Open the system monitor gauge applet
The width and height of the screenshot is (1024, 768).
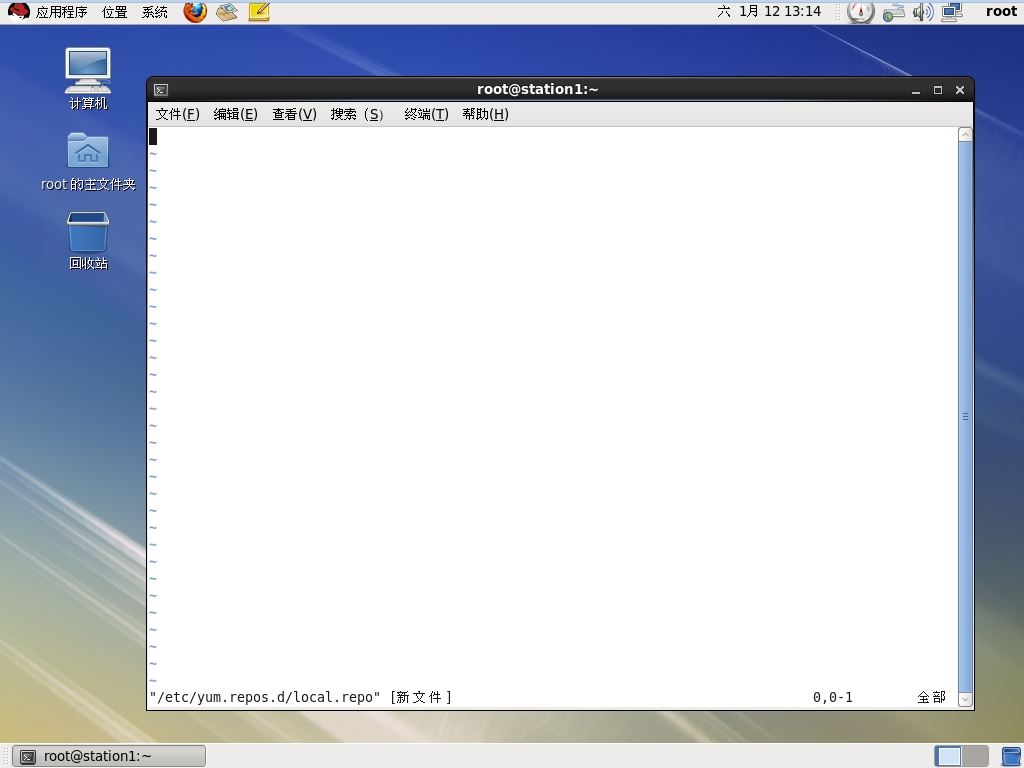pyautogui.click(x=860, y=12)
